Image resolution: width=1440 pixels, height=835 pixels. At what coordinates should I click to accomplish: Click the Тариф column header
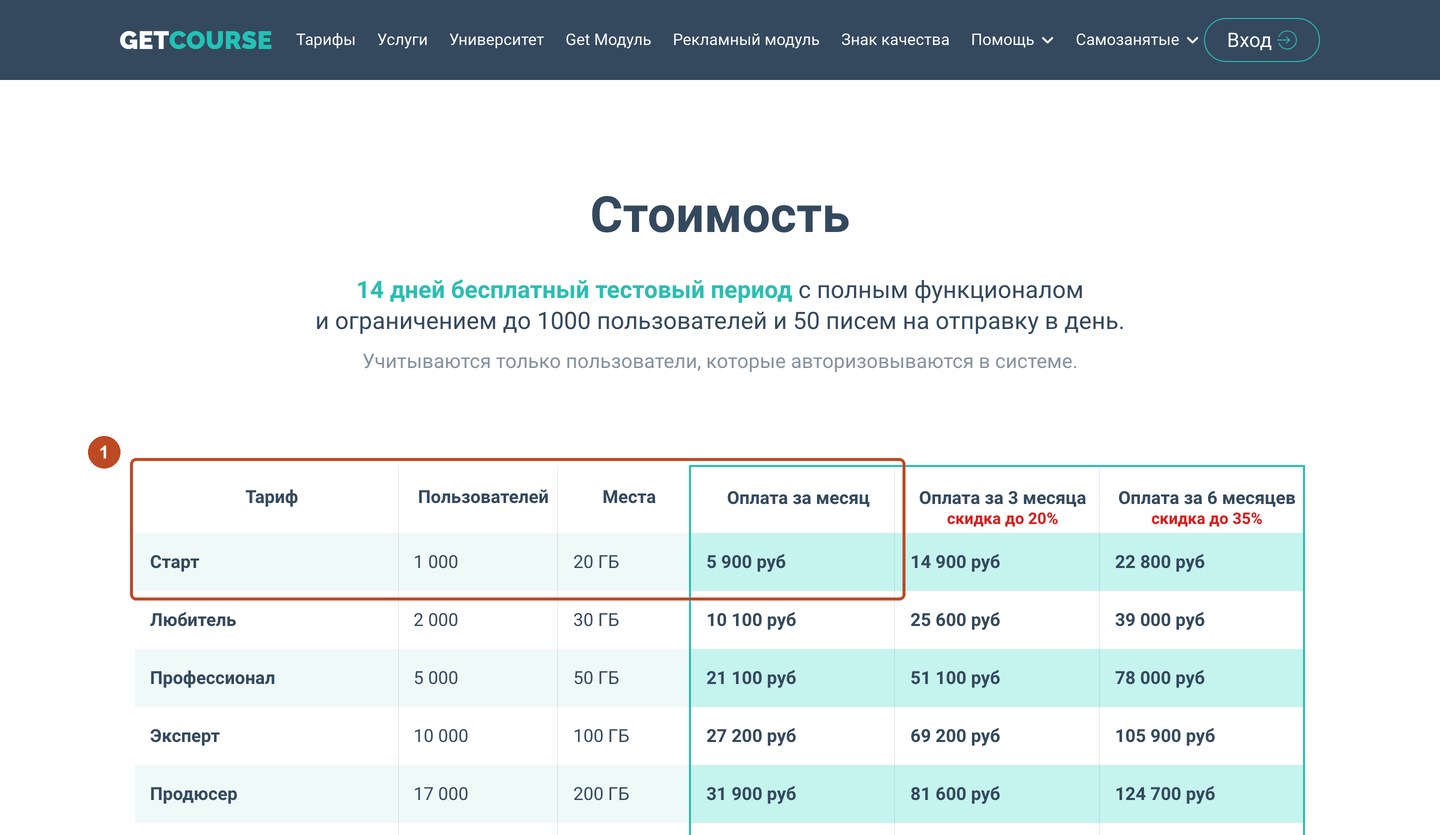(x=272, y=497)
